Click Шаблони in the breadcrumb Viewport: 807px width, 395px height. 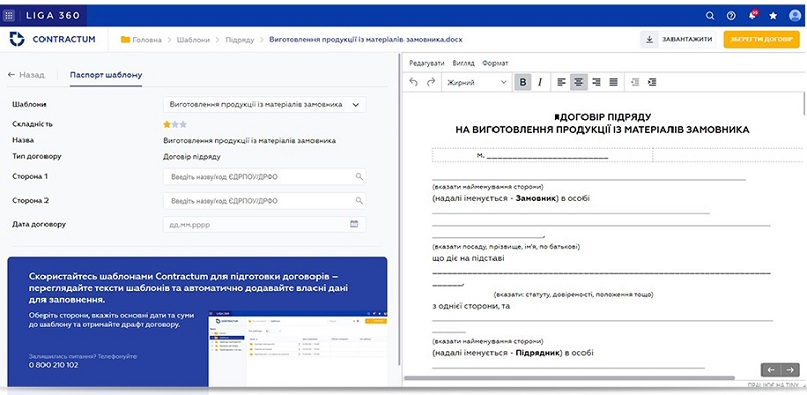(x=193, y=40)
